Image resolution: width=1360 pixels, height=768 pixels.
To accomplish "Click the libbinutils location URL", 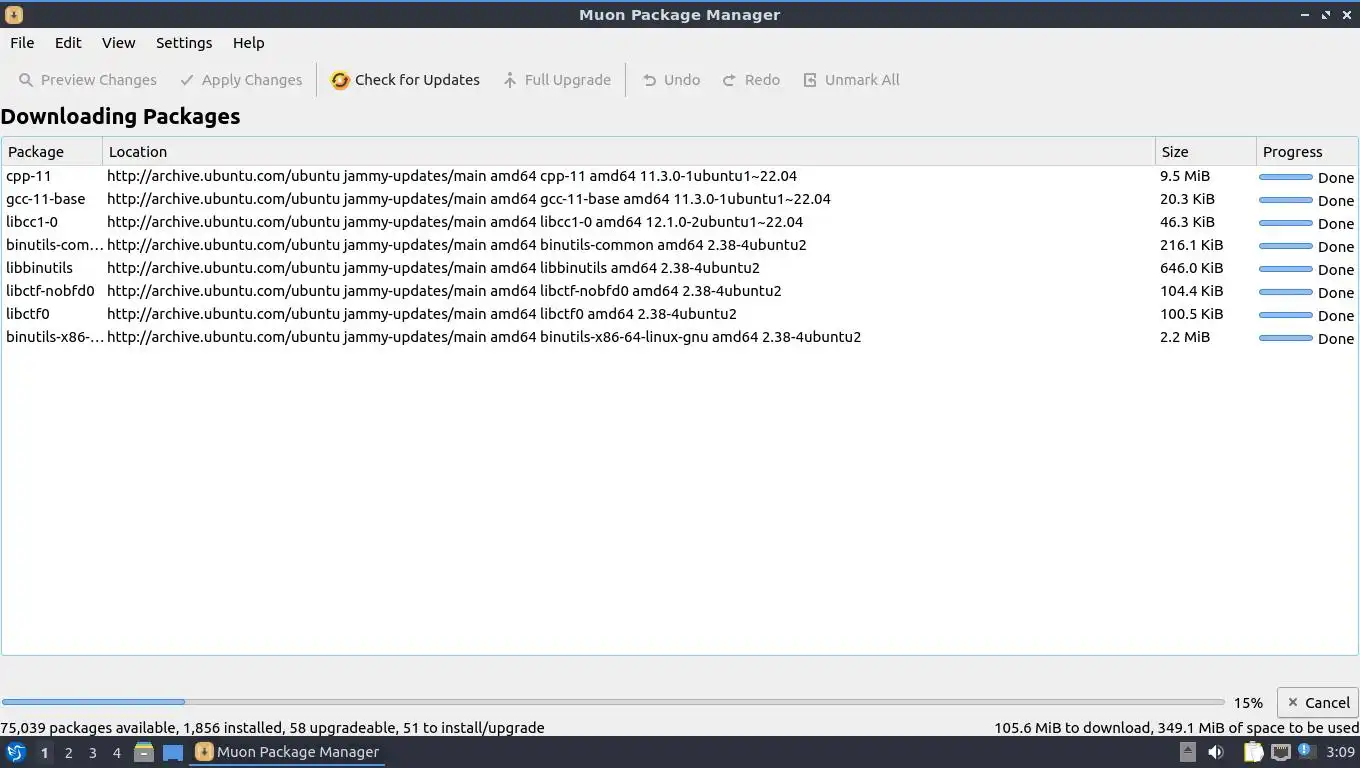I will coord(433,268).
